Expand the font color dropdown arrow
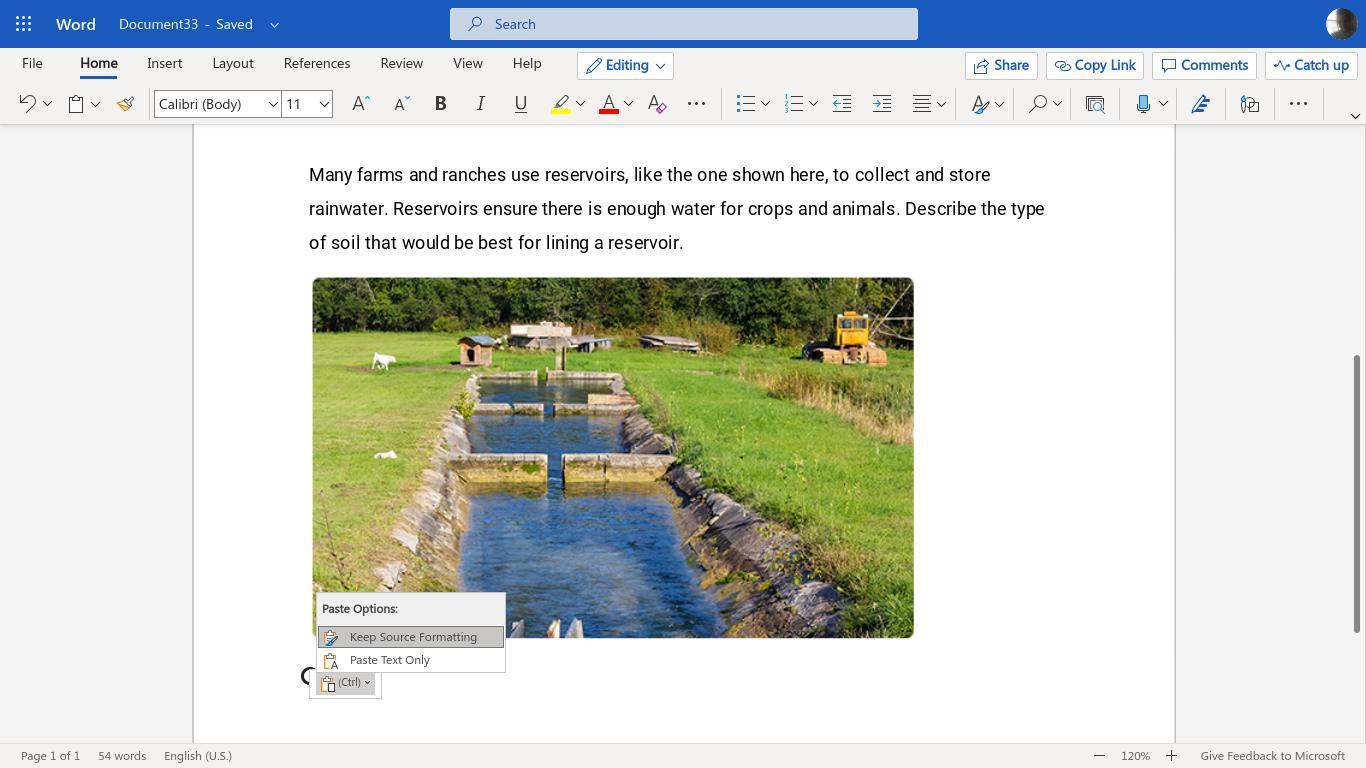 628,104
